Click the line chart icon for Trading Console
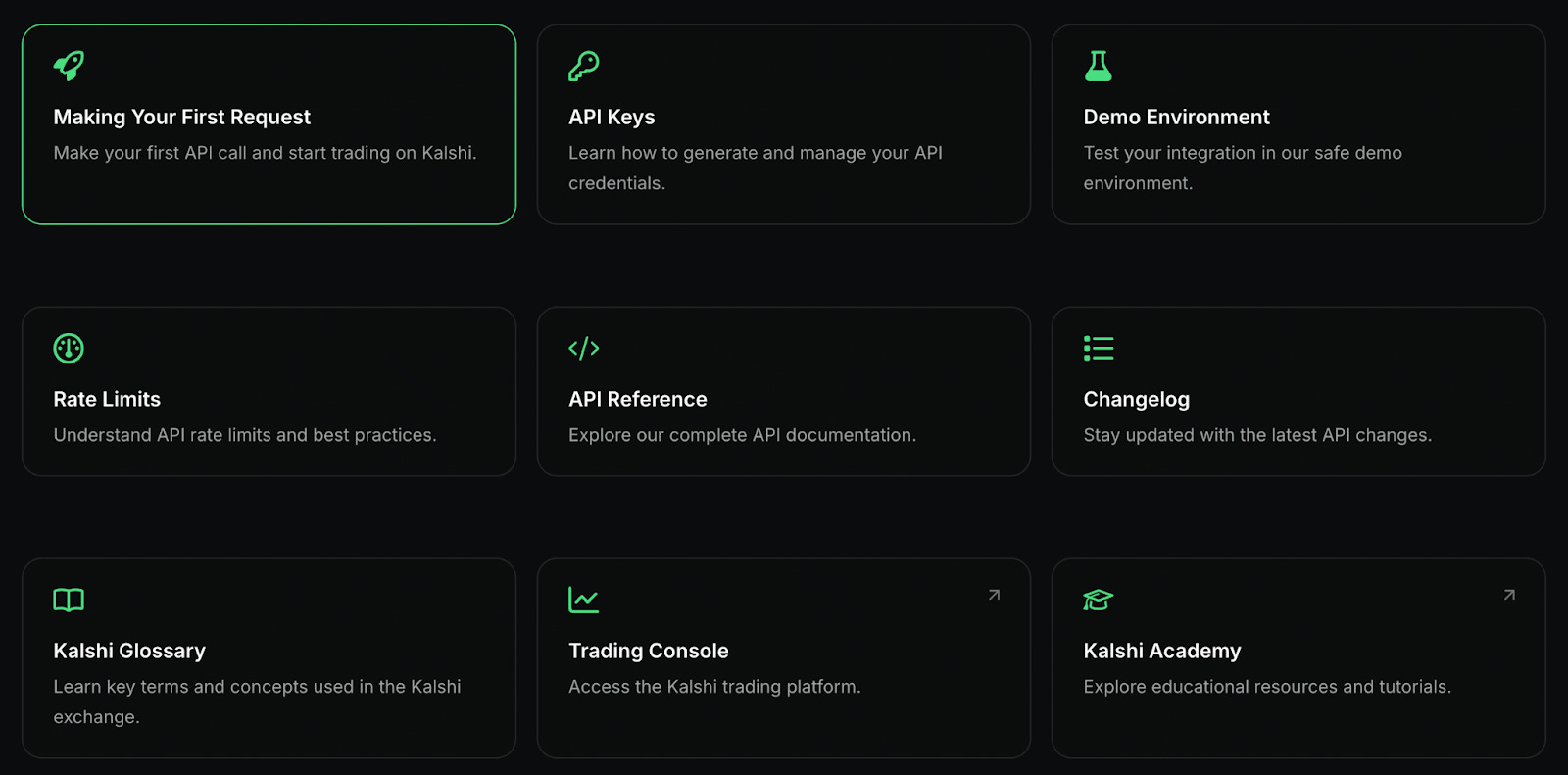Image resolution: width=1568 pixels, height=775 pixels. pyautogui.click(x=584, y=600)
